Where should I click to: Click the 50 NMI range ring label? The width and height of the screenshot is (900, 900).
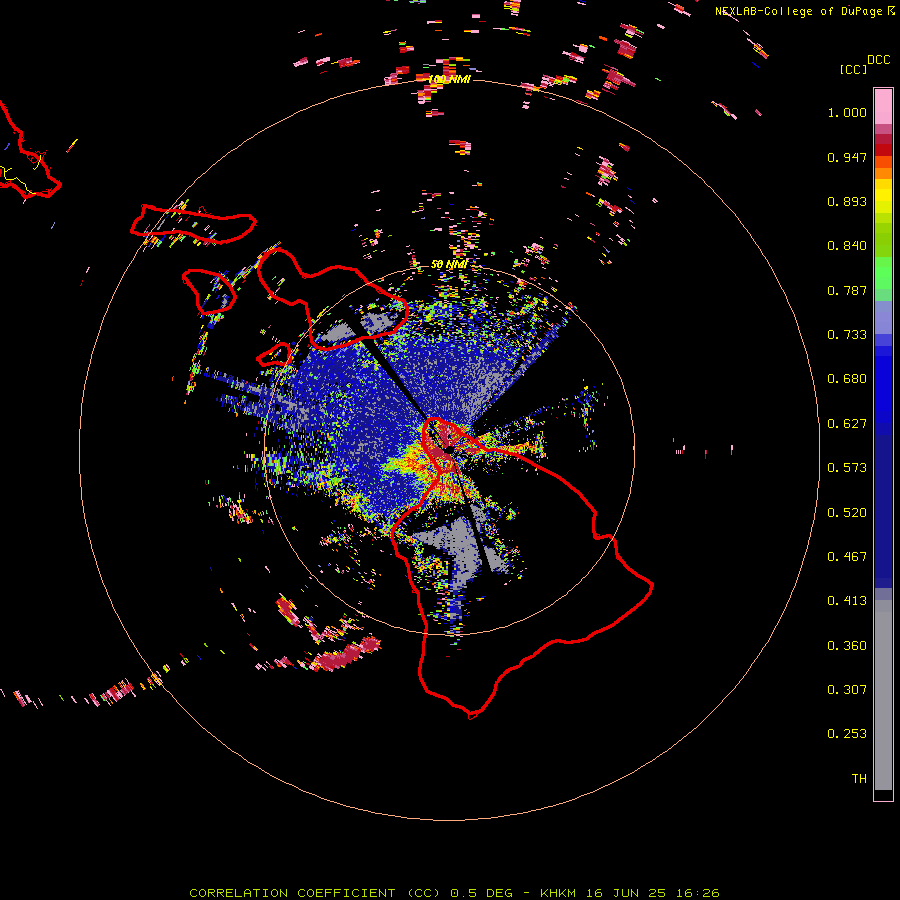[x=449, y=264]
